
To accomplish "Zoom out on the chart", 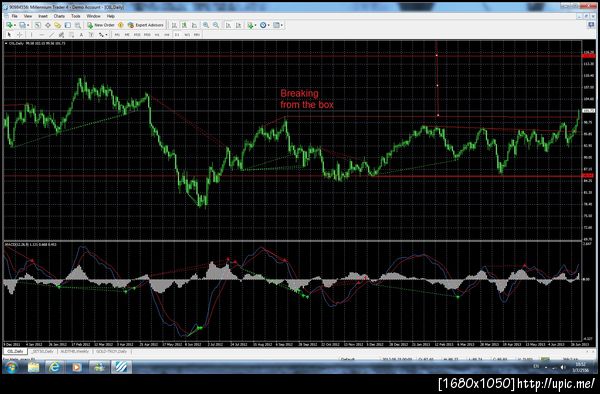I will click(x=216, y=25).
